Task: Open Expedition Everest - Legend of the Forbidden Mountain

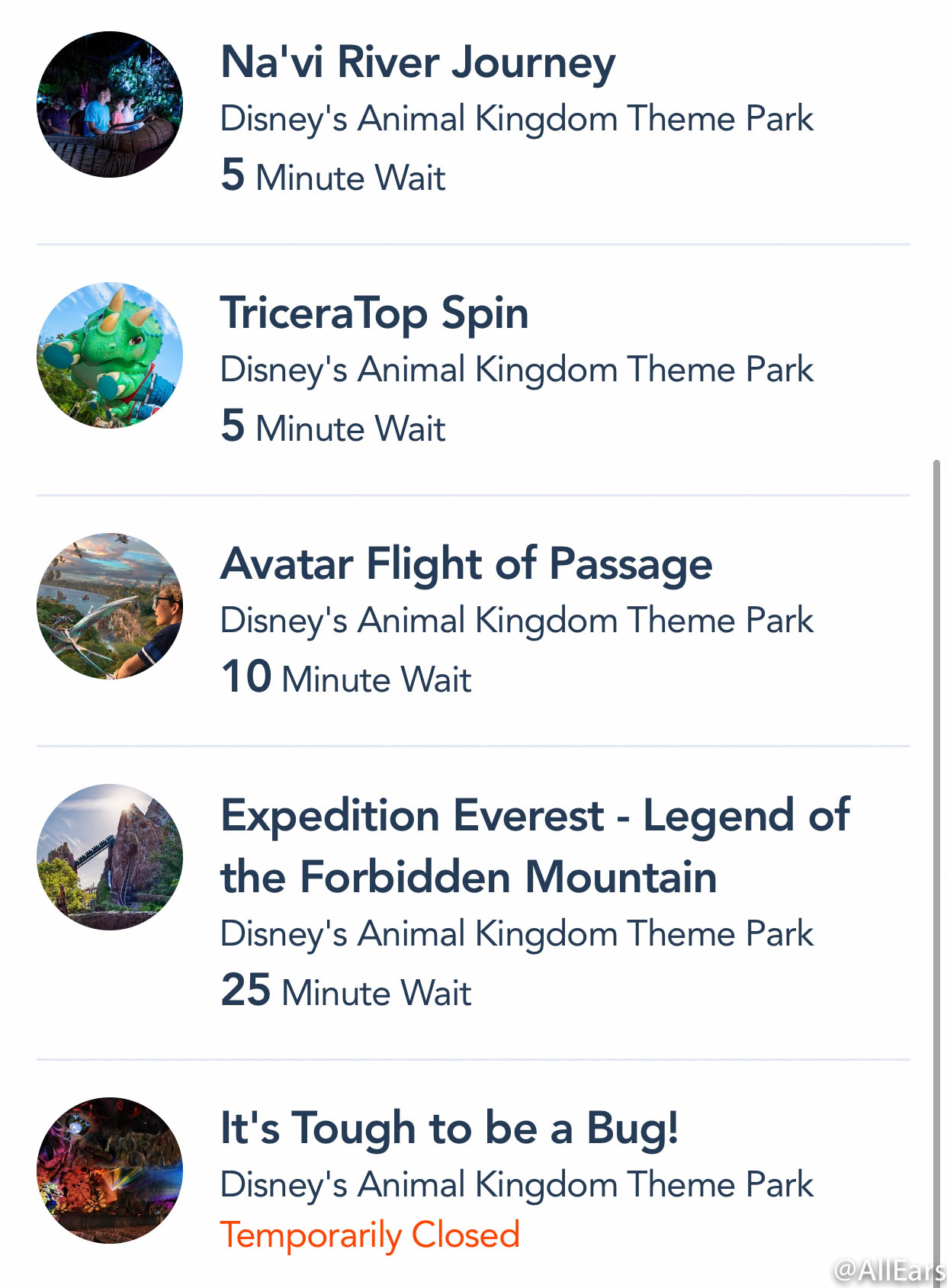Action: [x=535, y=846]
